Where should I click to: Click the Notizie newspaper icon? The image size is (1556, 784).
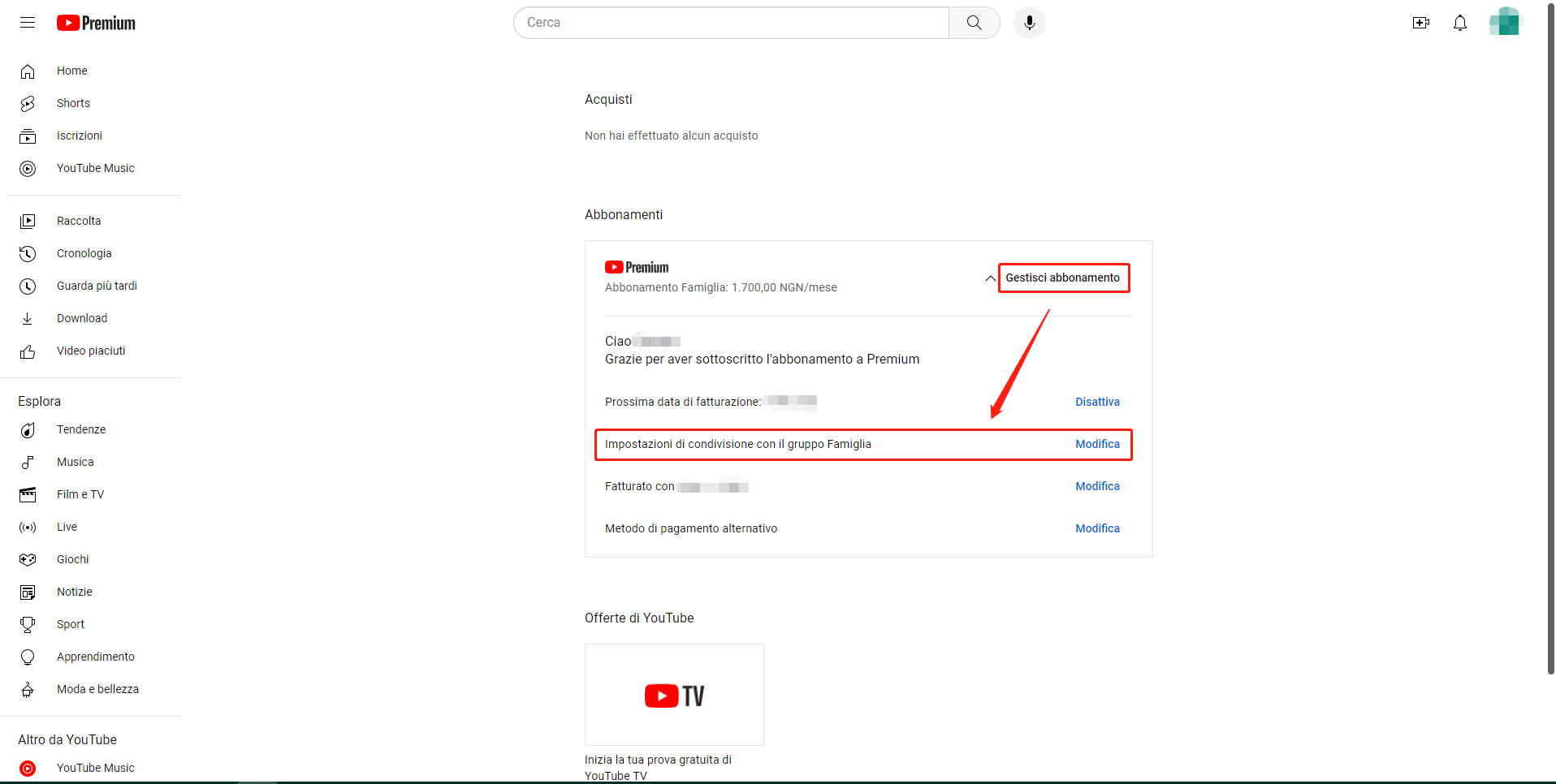[28, 592]
